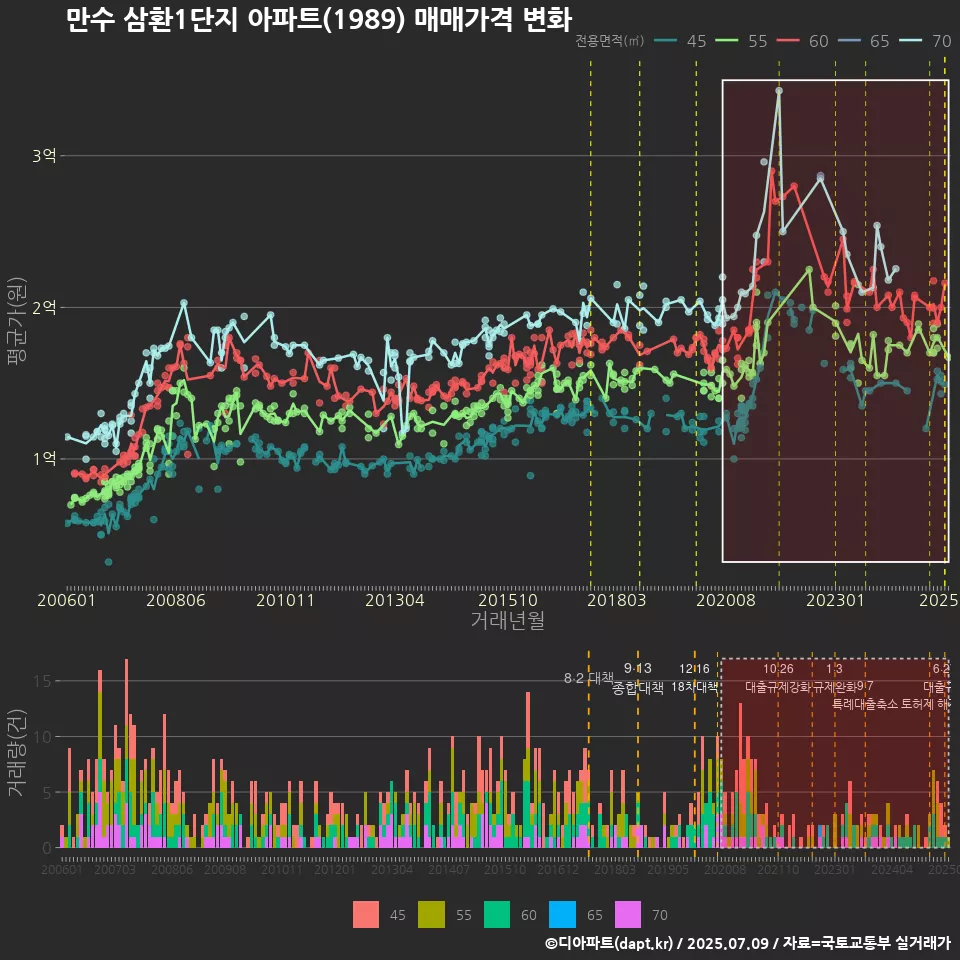
Task: Click the 201510 price chart x-axis label
Action: pos(508,600)
